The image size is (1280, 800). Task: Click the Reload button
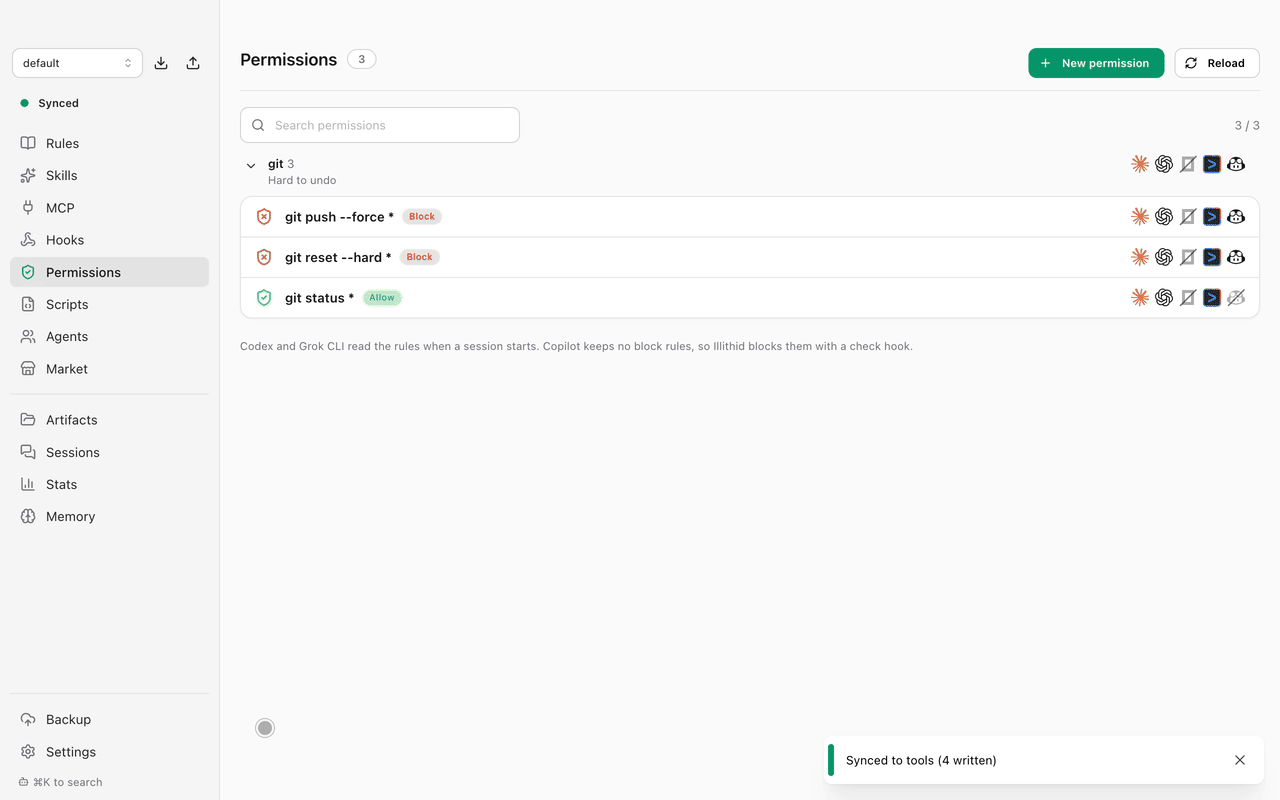(1217, 63)
